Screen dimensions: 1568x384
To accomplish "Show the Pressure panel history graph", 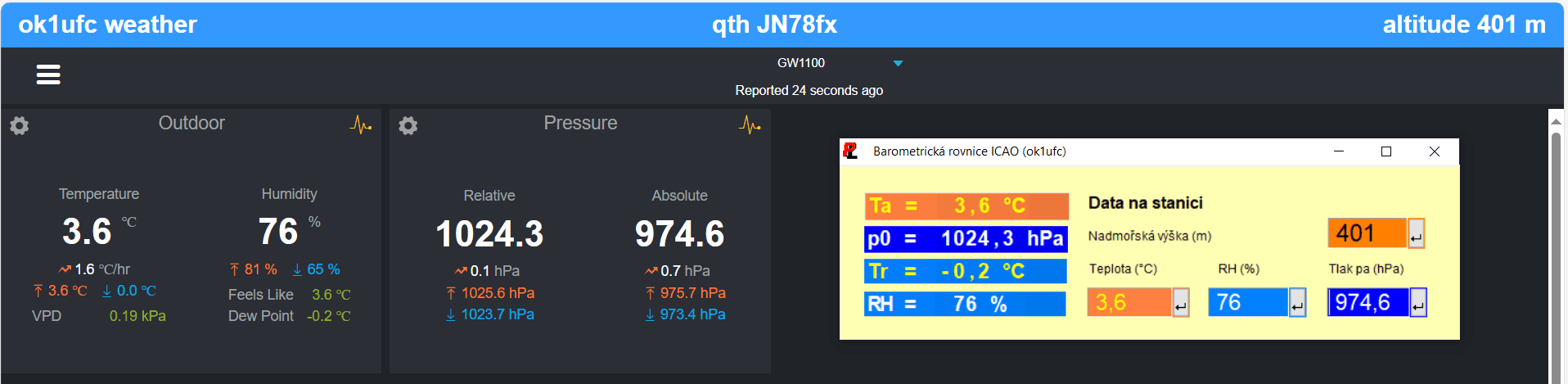I will click(749, 124).
